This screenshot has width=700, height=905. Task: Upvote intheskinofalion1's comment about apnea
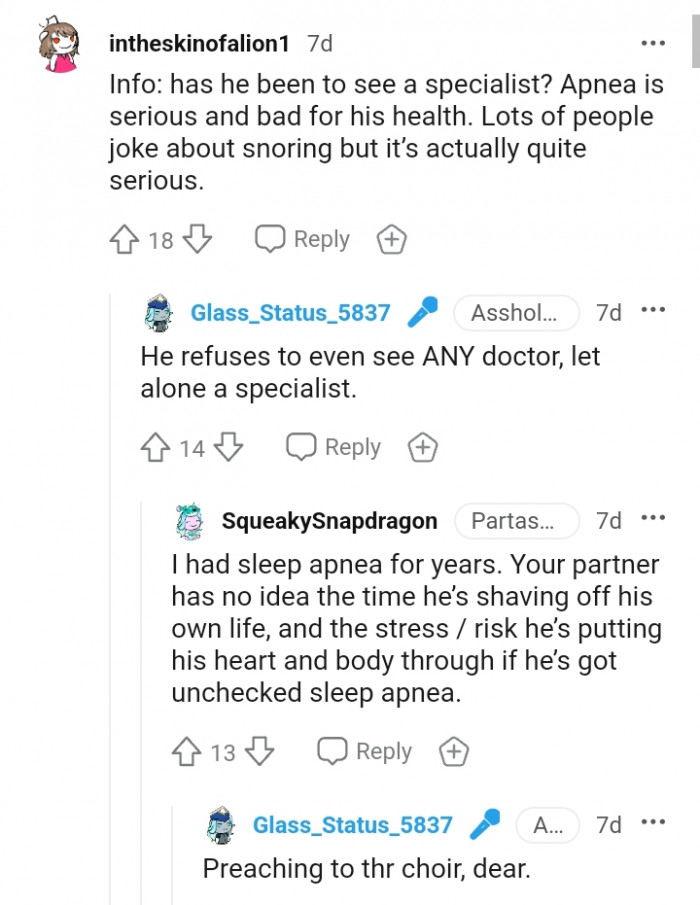tap(124, 239)
